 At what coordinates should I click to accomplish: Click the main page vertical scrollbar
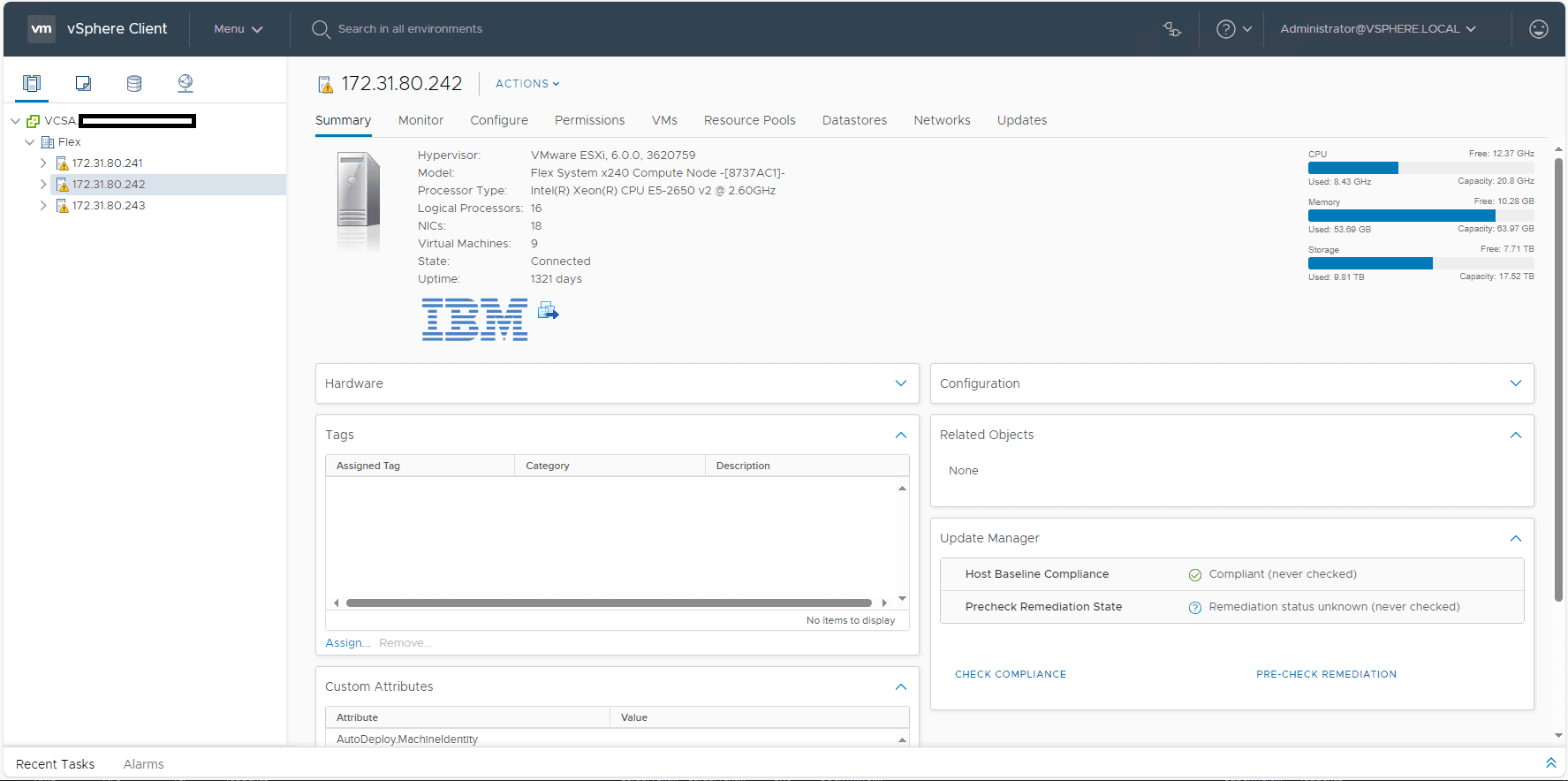(1558, 380)
